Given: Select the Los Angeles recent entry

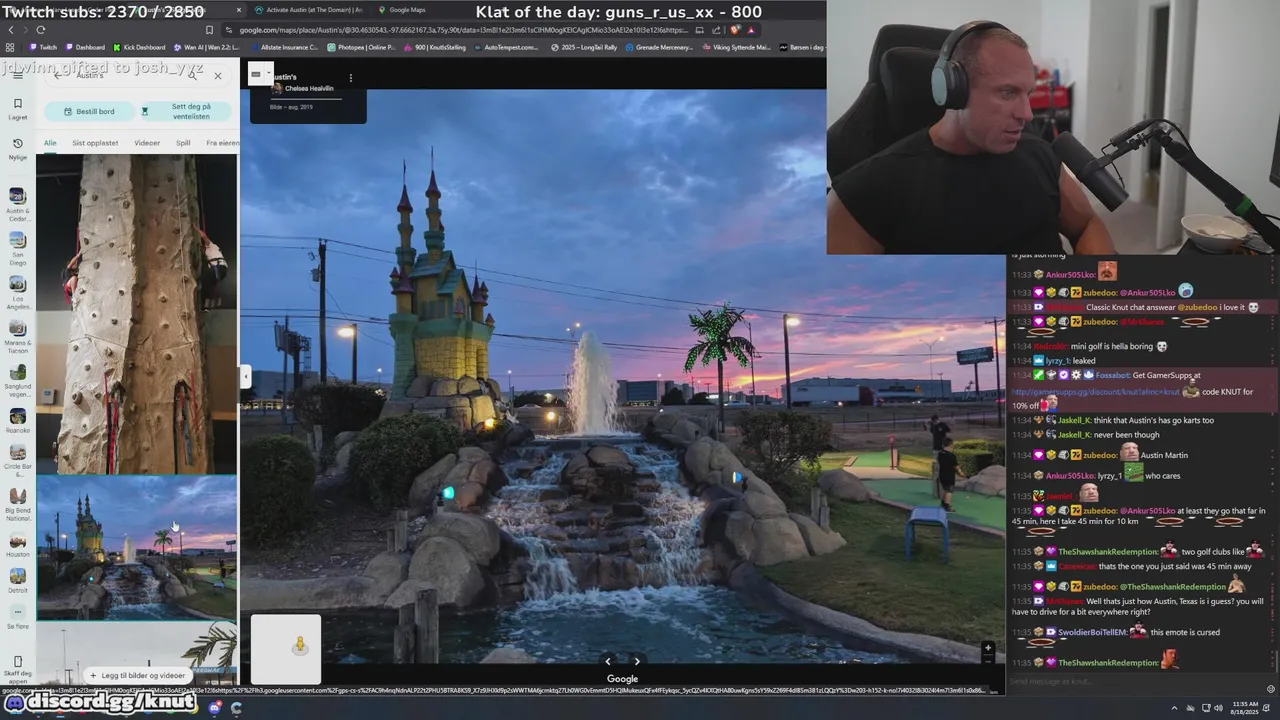Looking at the screenshot, I should (x=17, y=292).
